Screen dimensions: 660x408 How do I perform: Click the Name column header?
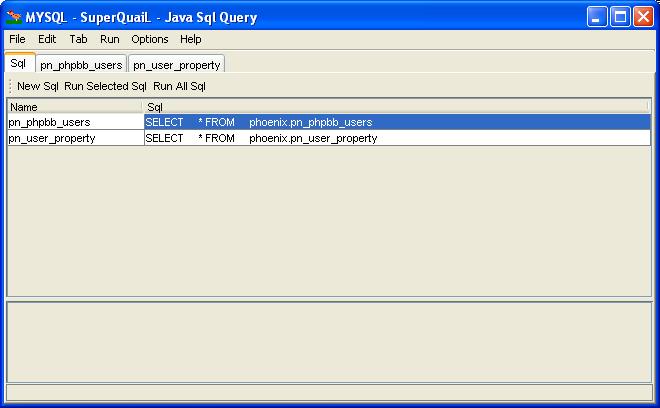[x=75, y=106]
